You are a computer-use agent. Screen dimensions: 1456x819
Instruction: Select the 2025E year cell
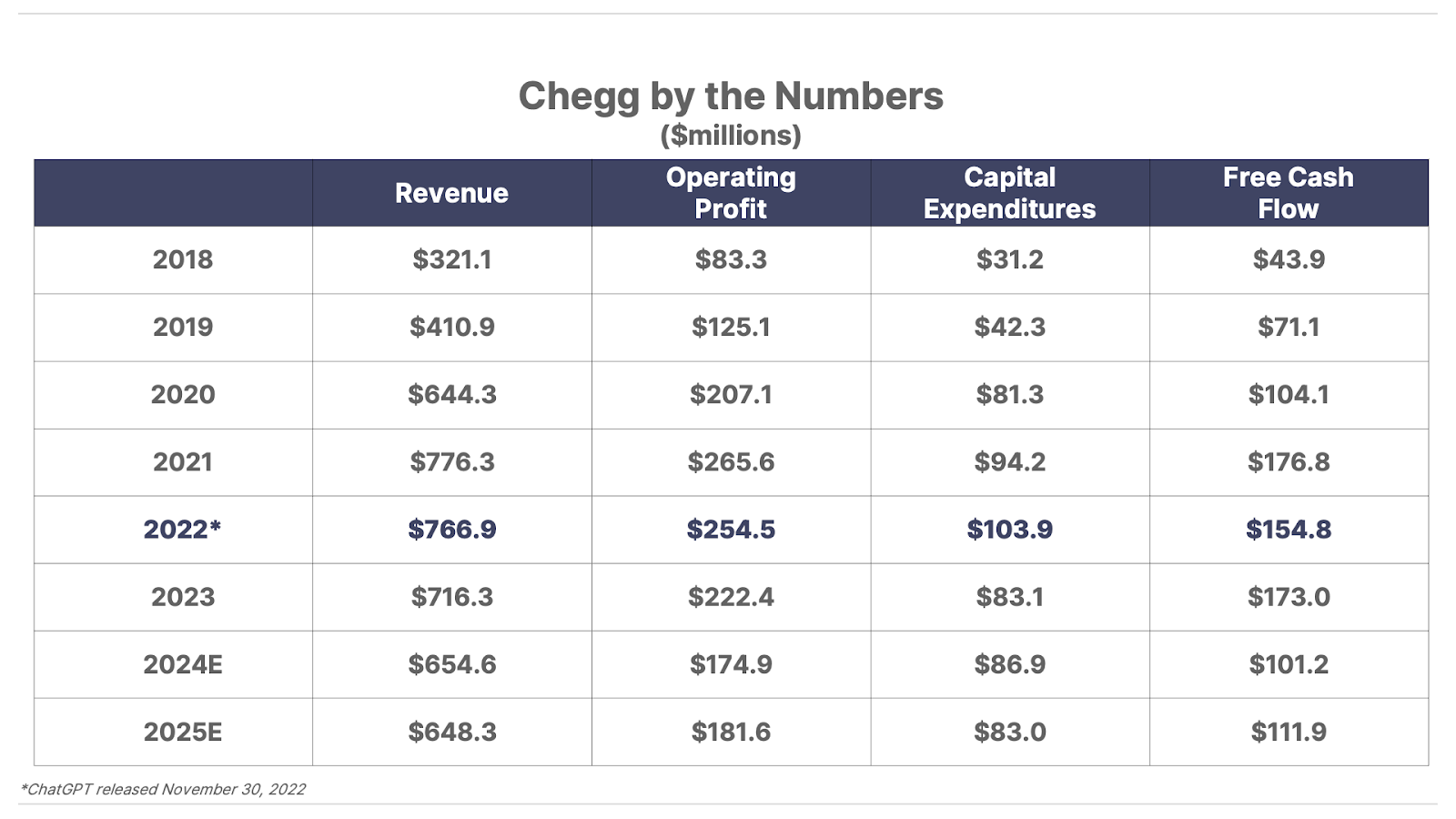[x=183, y=732]
